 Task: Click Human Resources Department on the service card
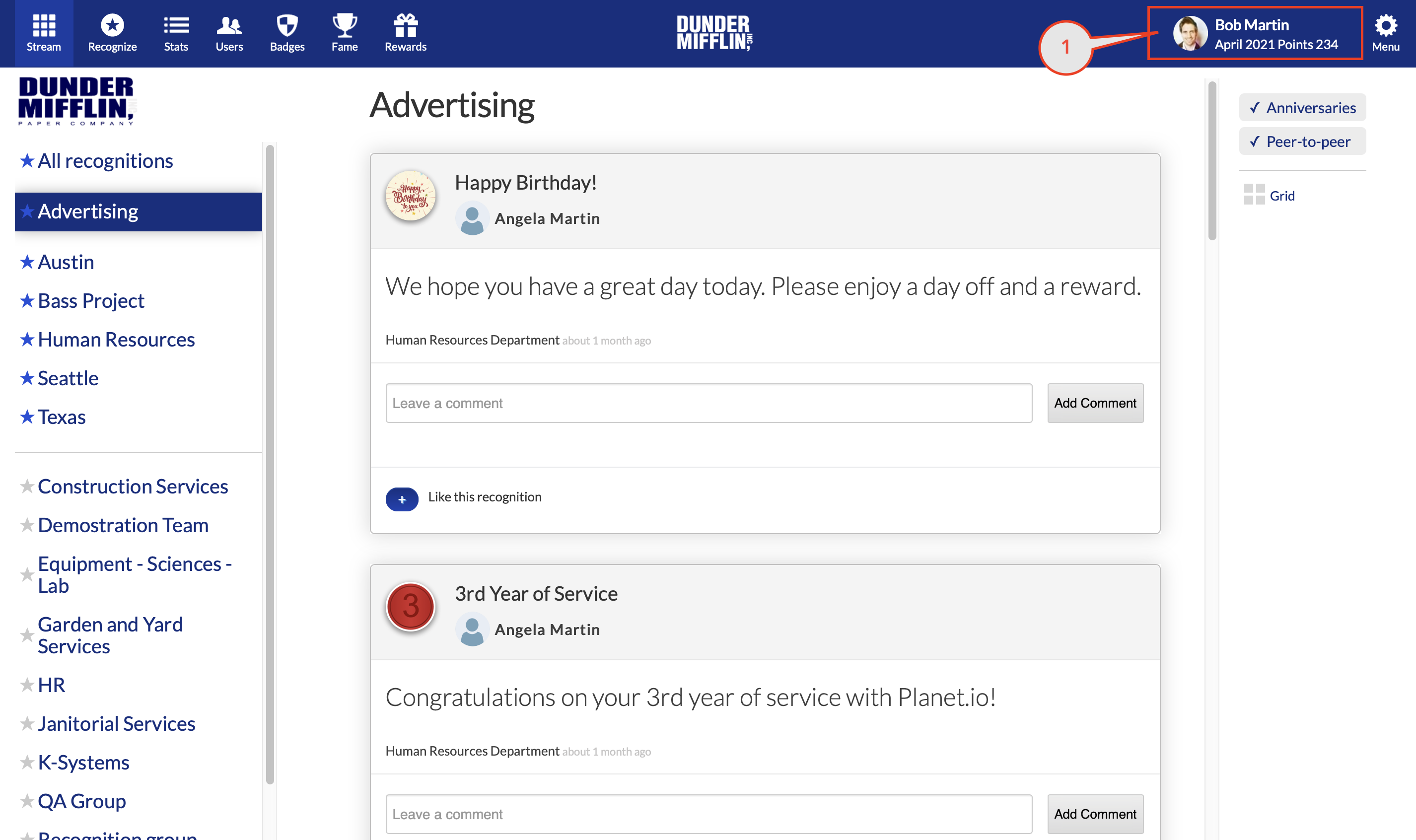pos(472,751)
